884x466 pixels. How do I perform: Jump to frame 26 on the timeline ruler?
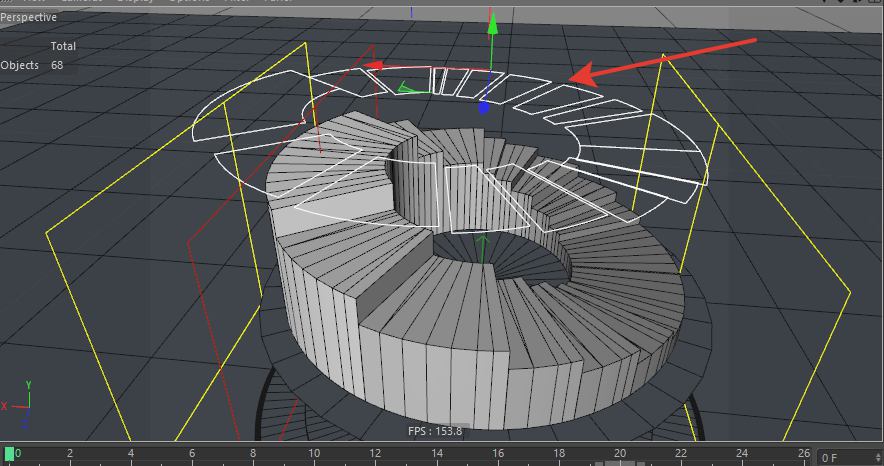point(803,453)
